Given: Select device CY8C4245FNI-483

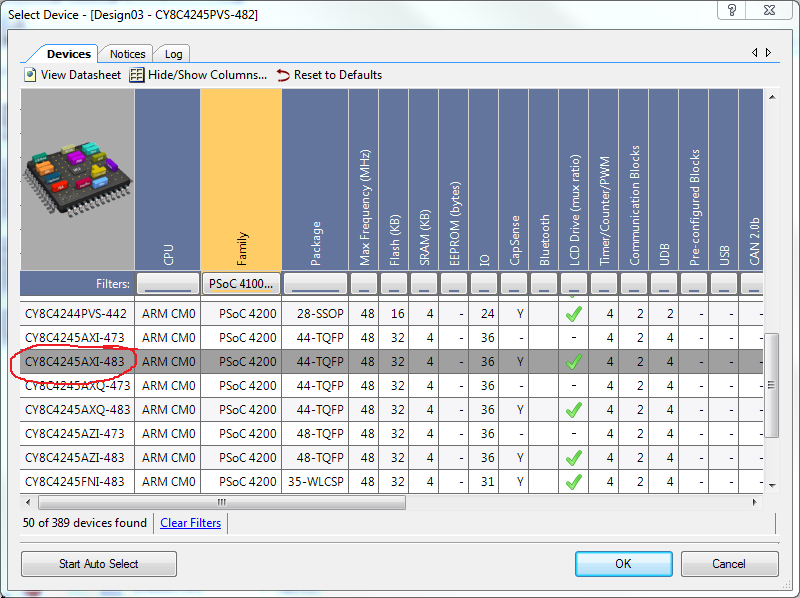Looking at the screenshot, I should pyautogui.click(x=74, y=482).
